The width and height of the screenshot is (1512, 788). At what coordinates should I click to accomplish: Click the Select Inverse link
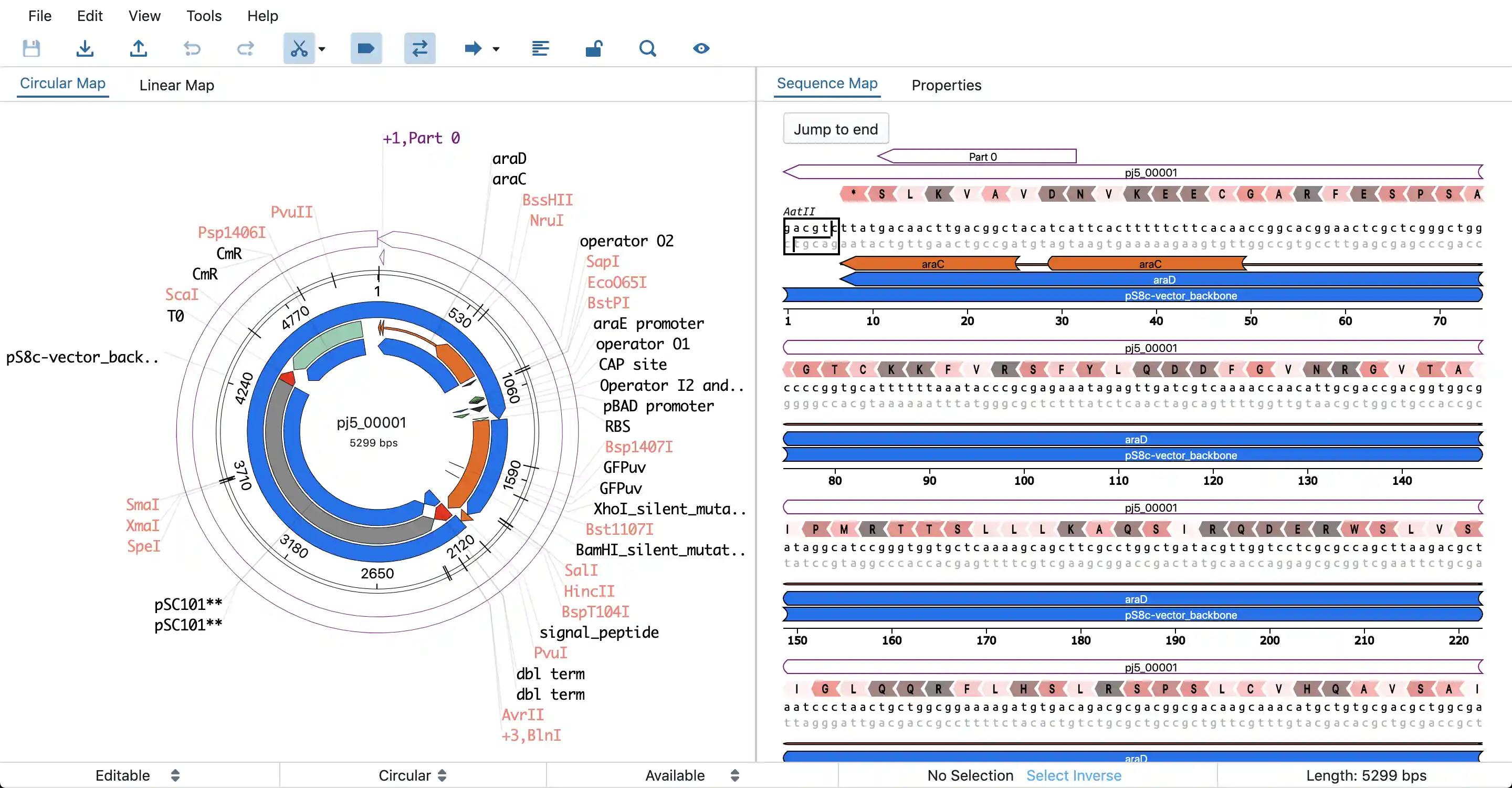1074,775
